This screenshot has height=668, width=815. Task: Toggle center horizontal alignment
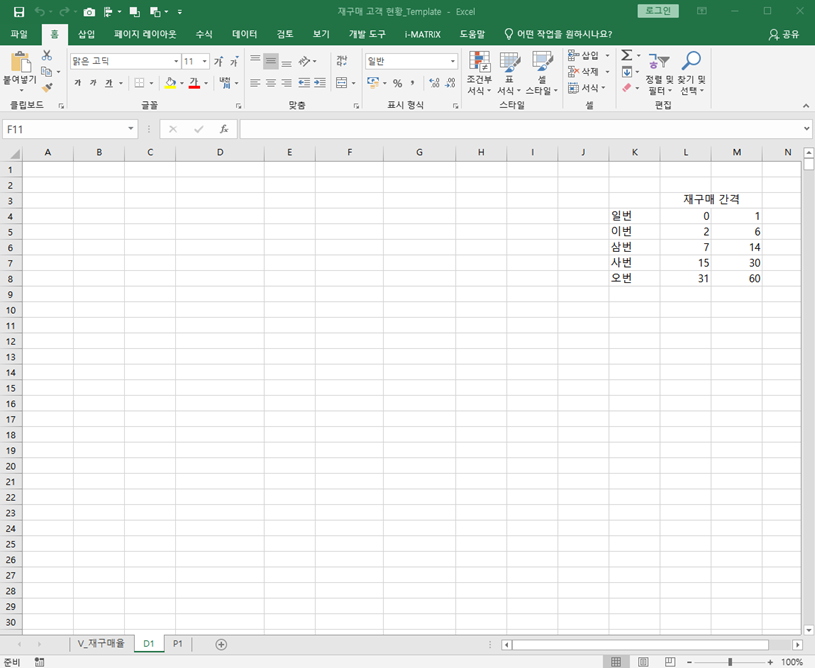tap(271, 83)
